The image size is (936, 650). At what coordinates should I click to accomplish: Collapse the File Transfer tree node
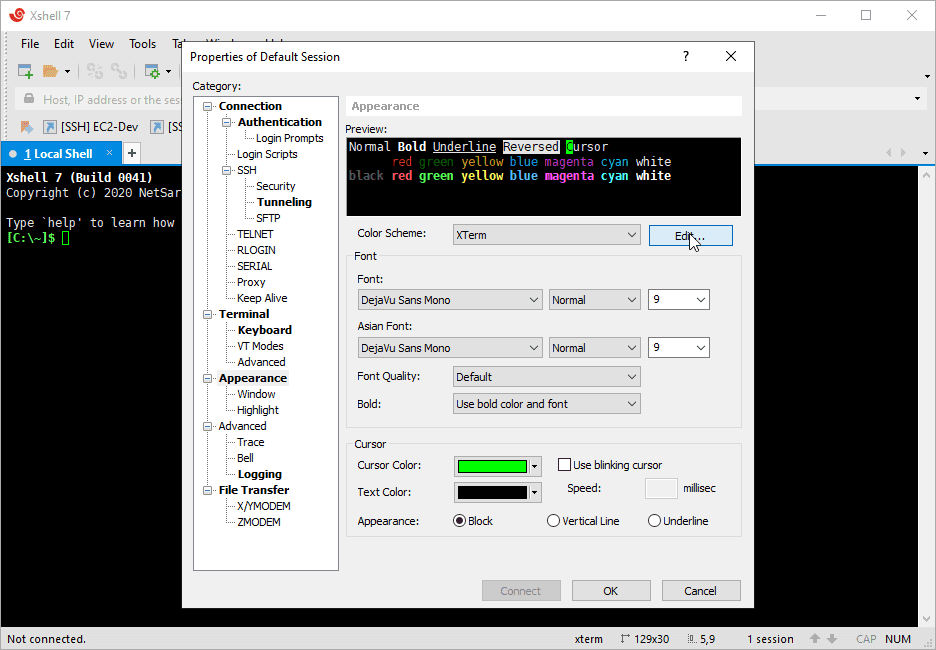point(207,491)
